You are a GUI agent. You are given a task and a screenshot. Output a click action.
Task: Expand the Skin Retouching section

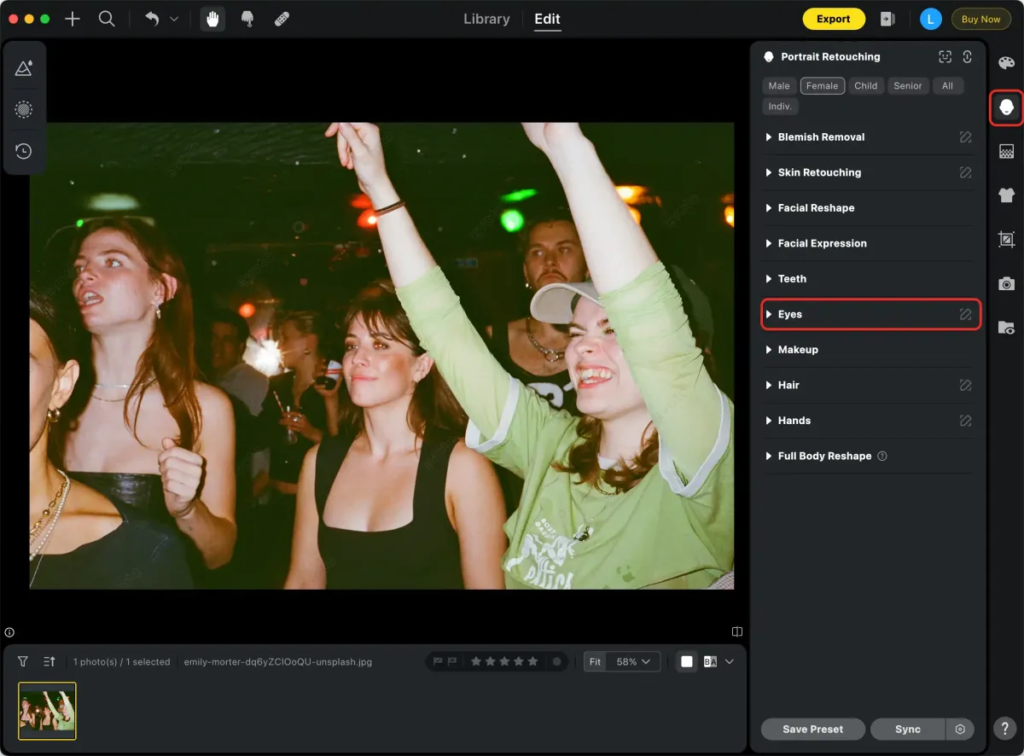(x=819, y=172)
